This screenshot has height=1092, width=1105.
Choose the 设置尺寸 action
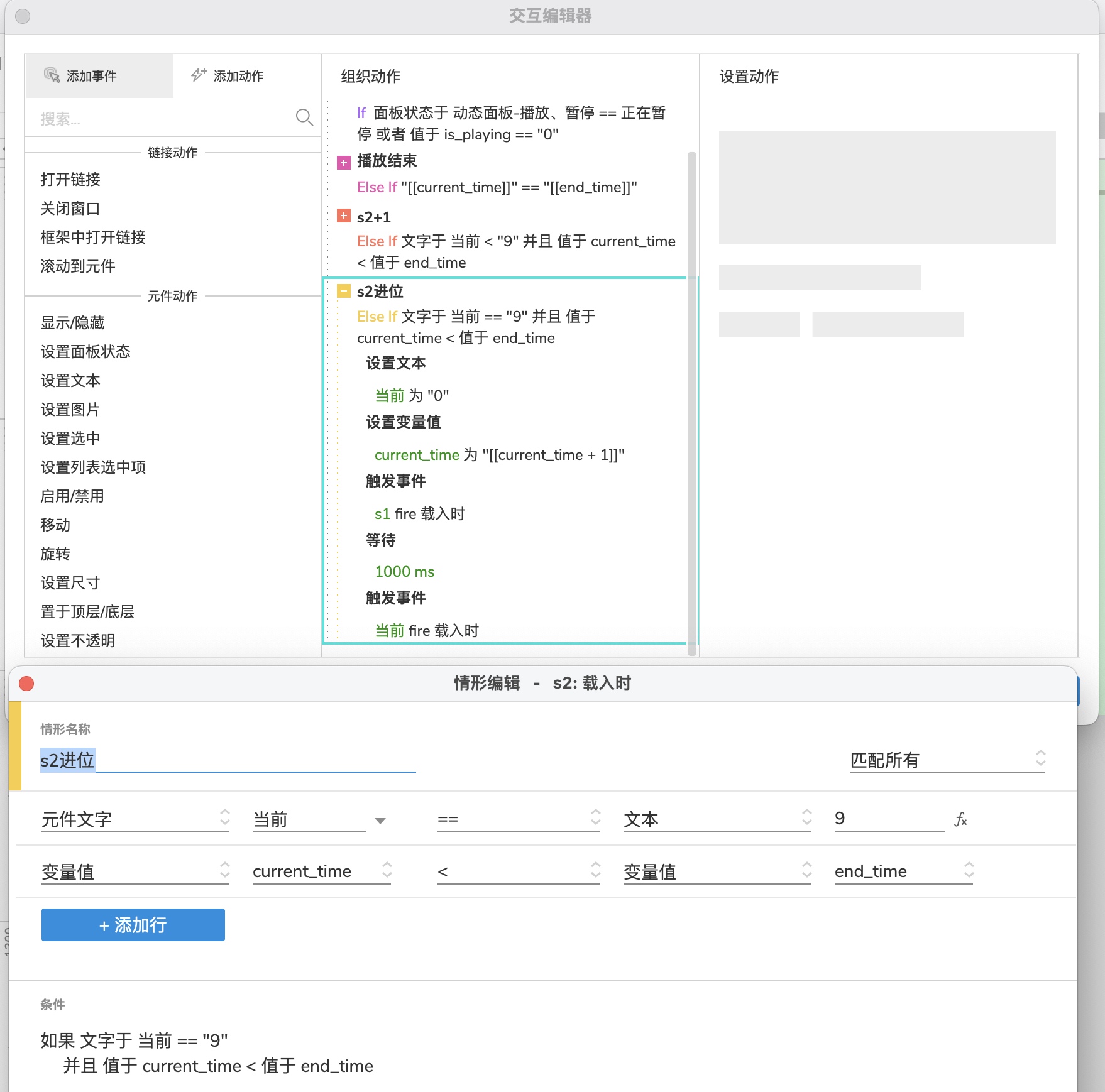click(70, 583)
